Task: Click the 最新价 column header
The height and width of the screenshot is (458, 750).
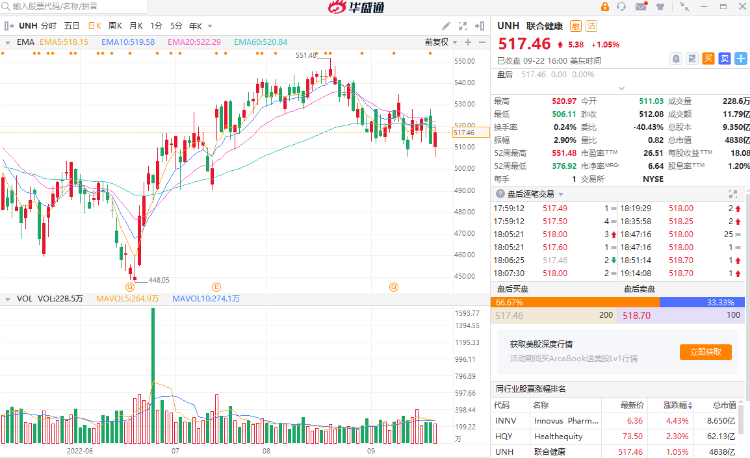Action: coord(632,405)
